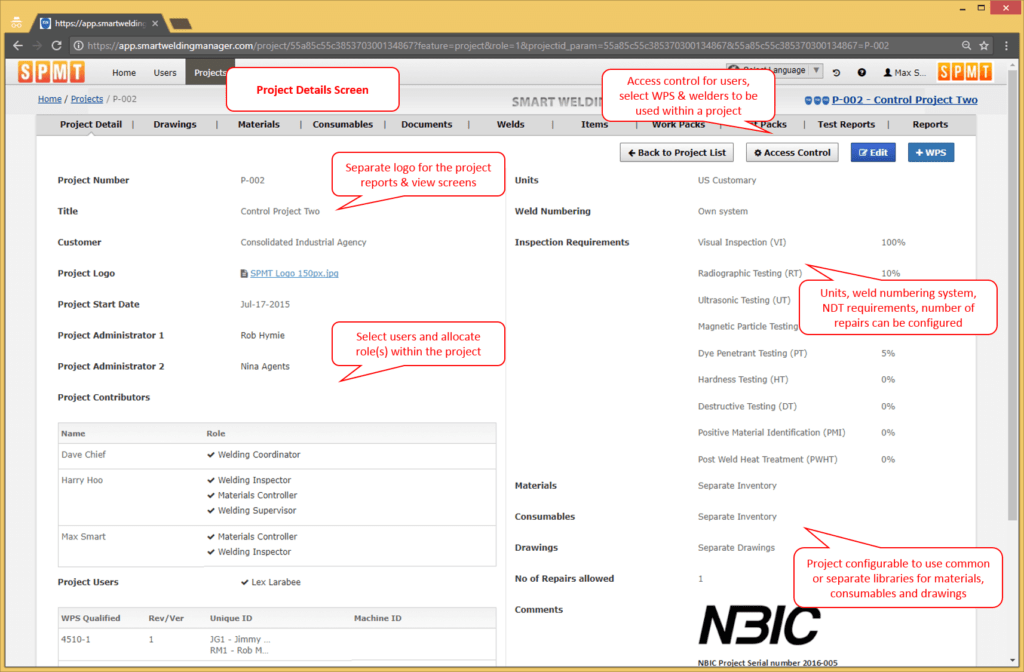Click the Max Smart contributor name
The image size is (1024, 672).
pyautogui.click(x=83, y=537)
